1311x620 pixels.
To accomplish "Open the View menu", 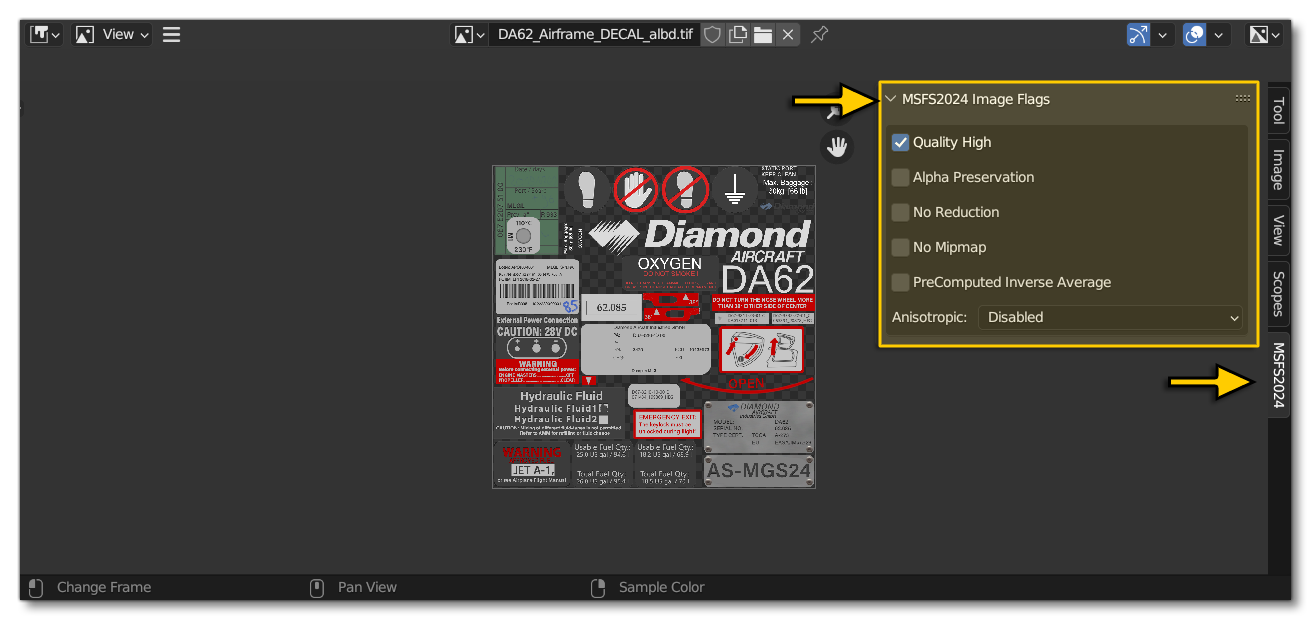I will pyautogui.click(x=116, y=33).
